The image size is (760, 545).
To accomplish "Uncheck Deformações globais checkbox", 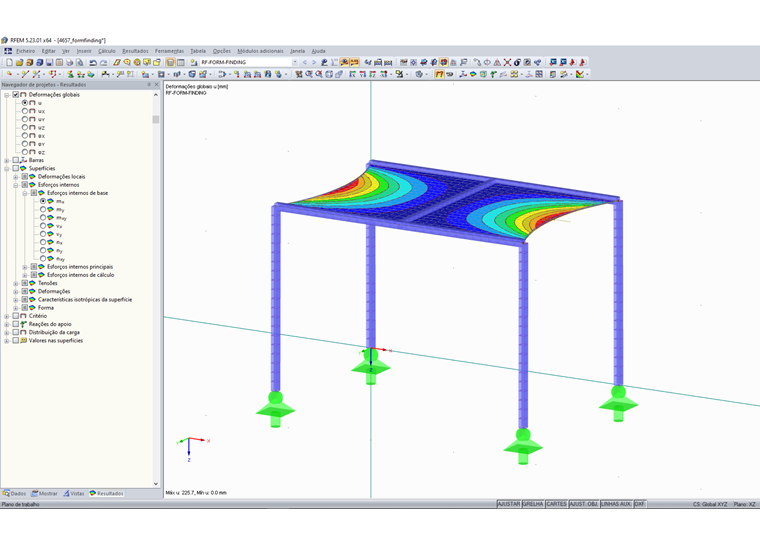I will point(16,95).
